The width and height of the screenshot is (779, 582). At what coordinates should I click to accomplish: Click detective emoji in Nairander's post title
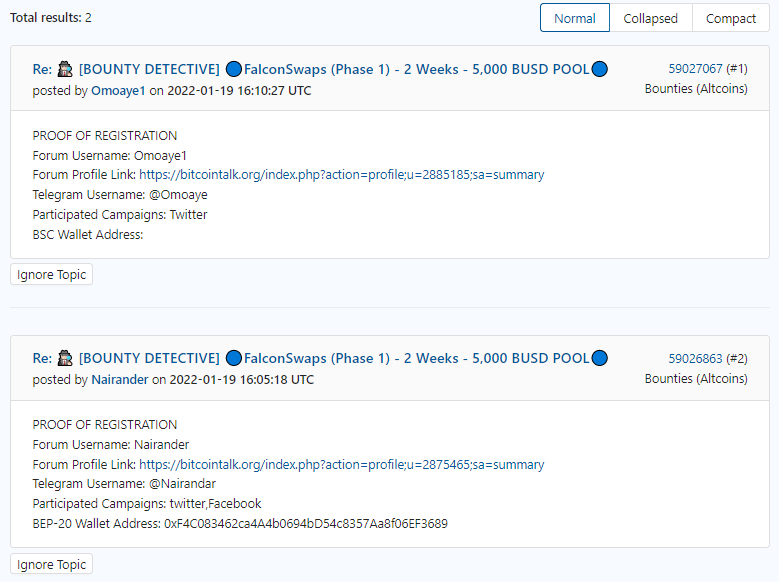point(65,358)
